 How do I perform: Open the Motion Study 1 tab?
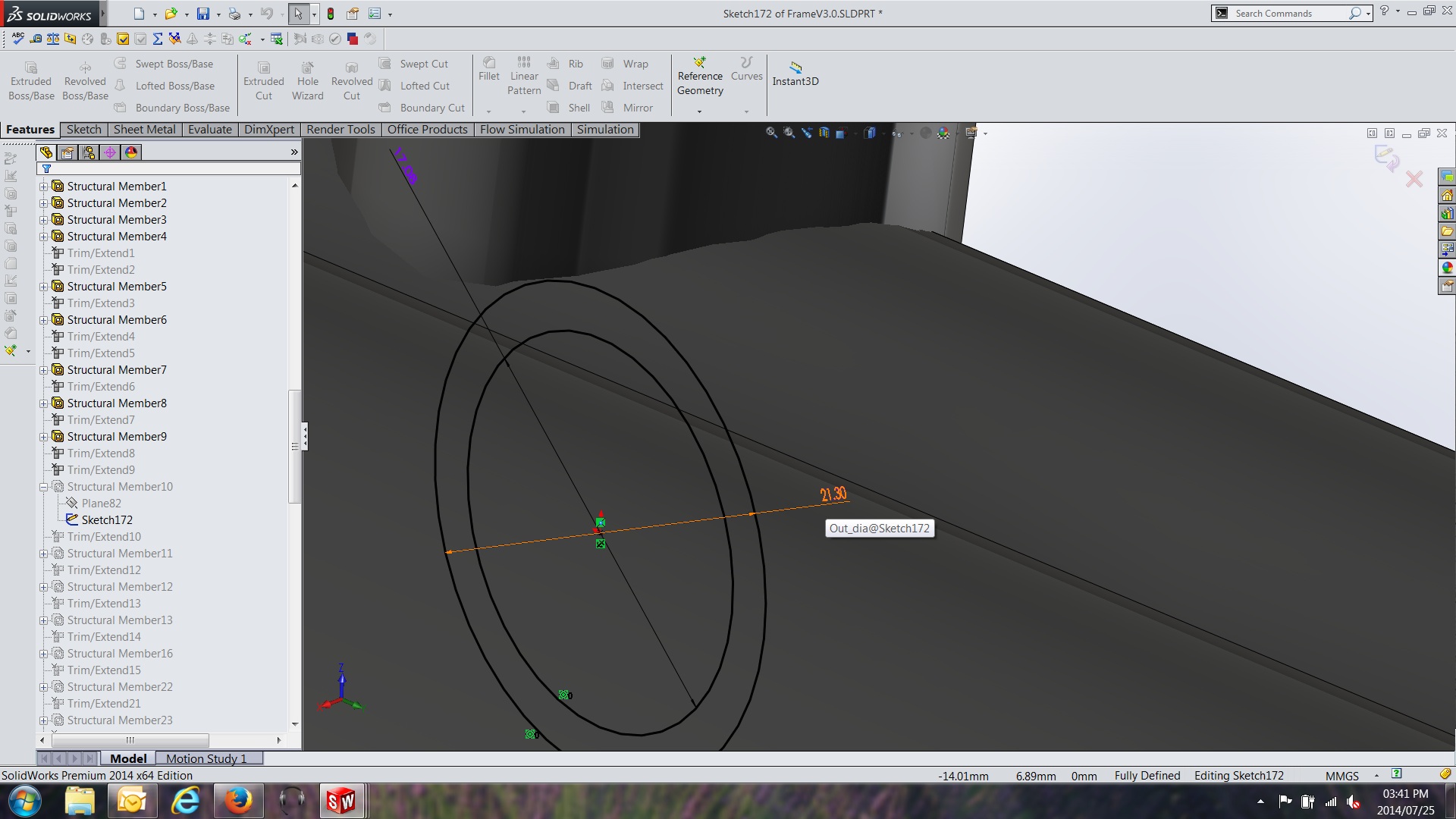pyautogui.click(x=206, y=758)
